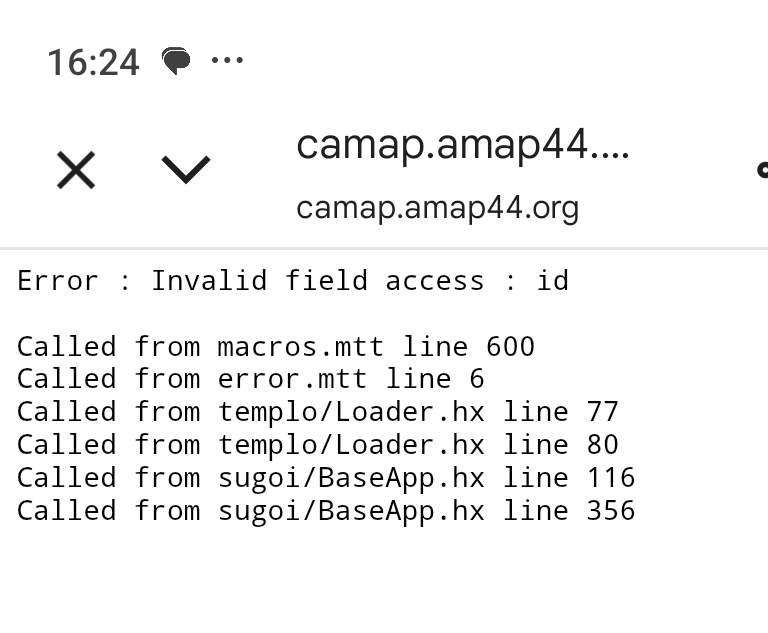Click the 'templo/Loader.hx line 80' entry

(418, 445)
